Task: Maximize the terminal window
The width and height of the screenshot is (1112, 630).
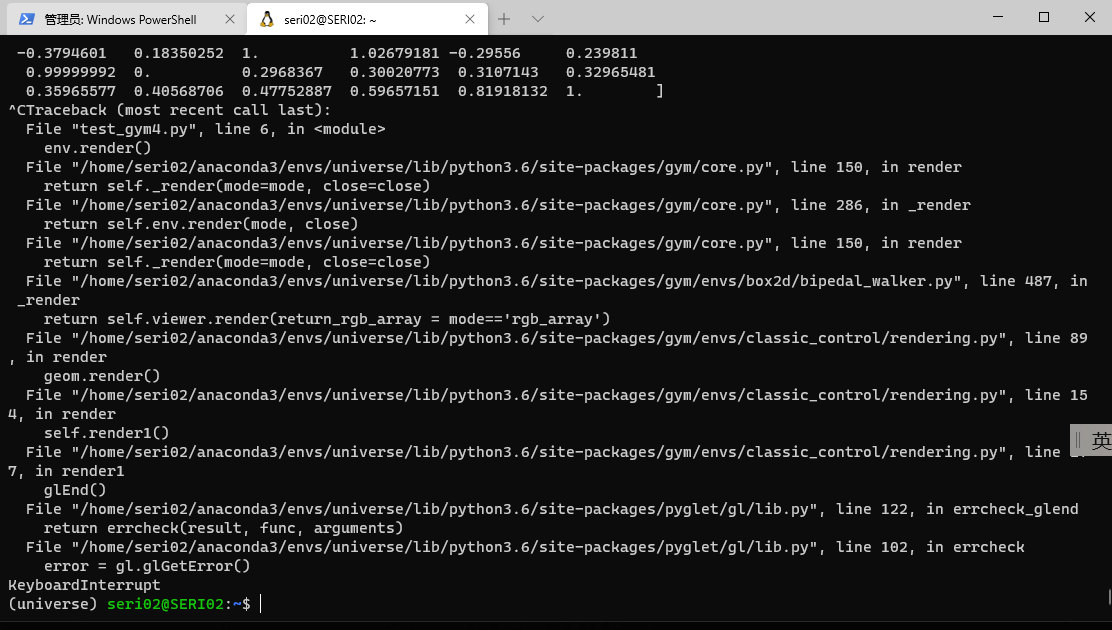Action: 1044,17
